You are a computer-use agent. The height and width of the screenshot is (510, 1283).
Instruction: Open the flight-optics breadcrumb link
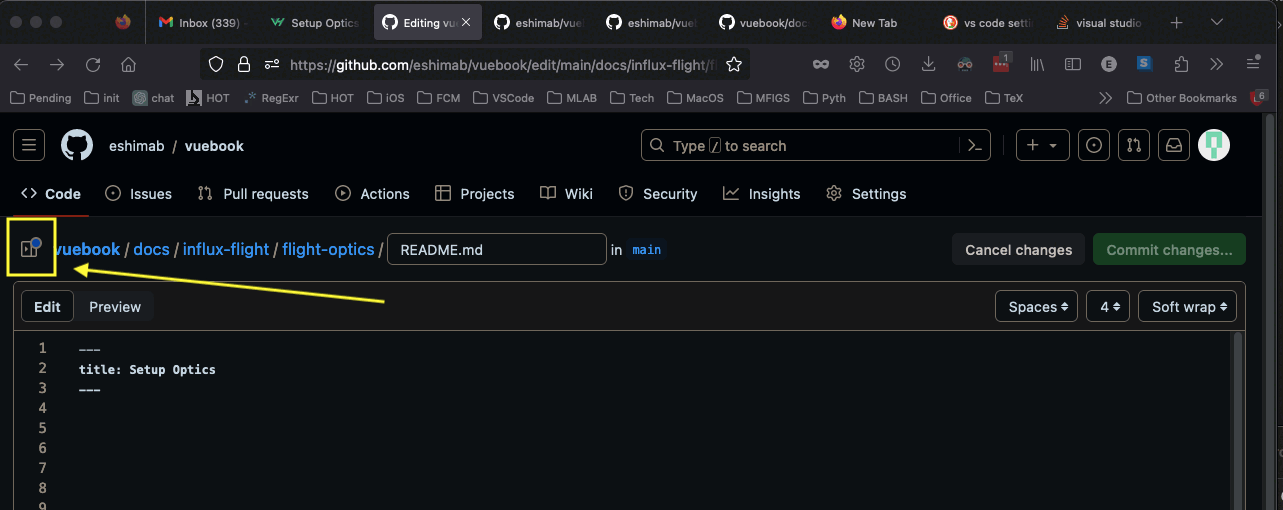pyautogui.click(x=328, y=249)
